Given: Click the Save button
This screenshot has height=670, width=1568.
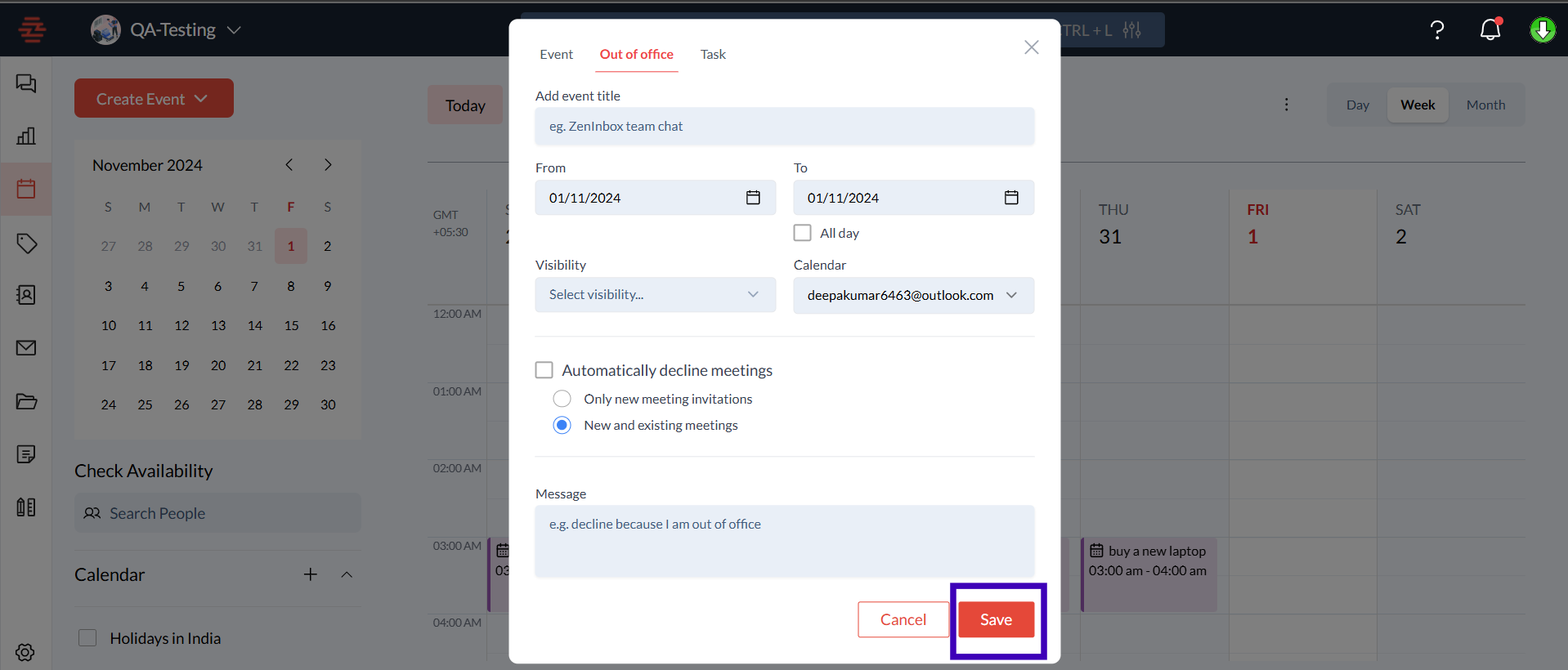Looking at the screenshot, I should [x=996, y=619].
